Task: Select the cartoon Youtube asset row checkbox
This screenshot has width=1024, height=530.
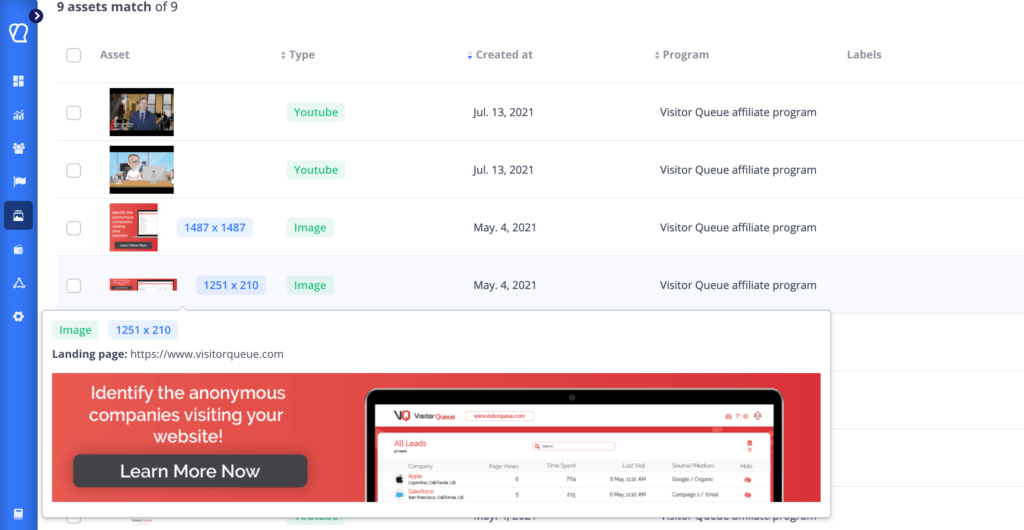Action: pos(74,170)
